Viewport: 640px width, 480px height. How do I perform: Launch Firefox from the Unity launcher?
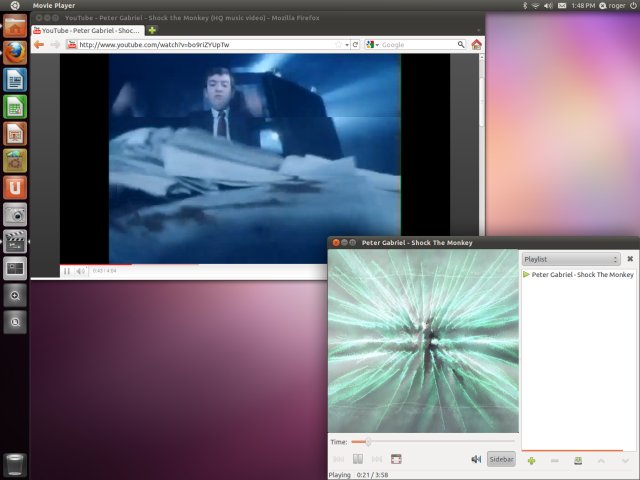pyautogui.click(x=15, y=53)
